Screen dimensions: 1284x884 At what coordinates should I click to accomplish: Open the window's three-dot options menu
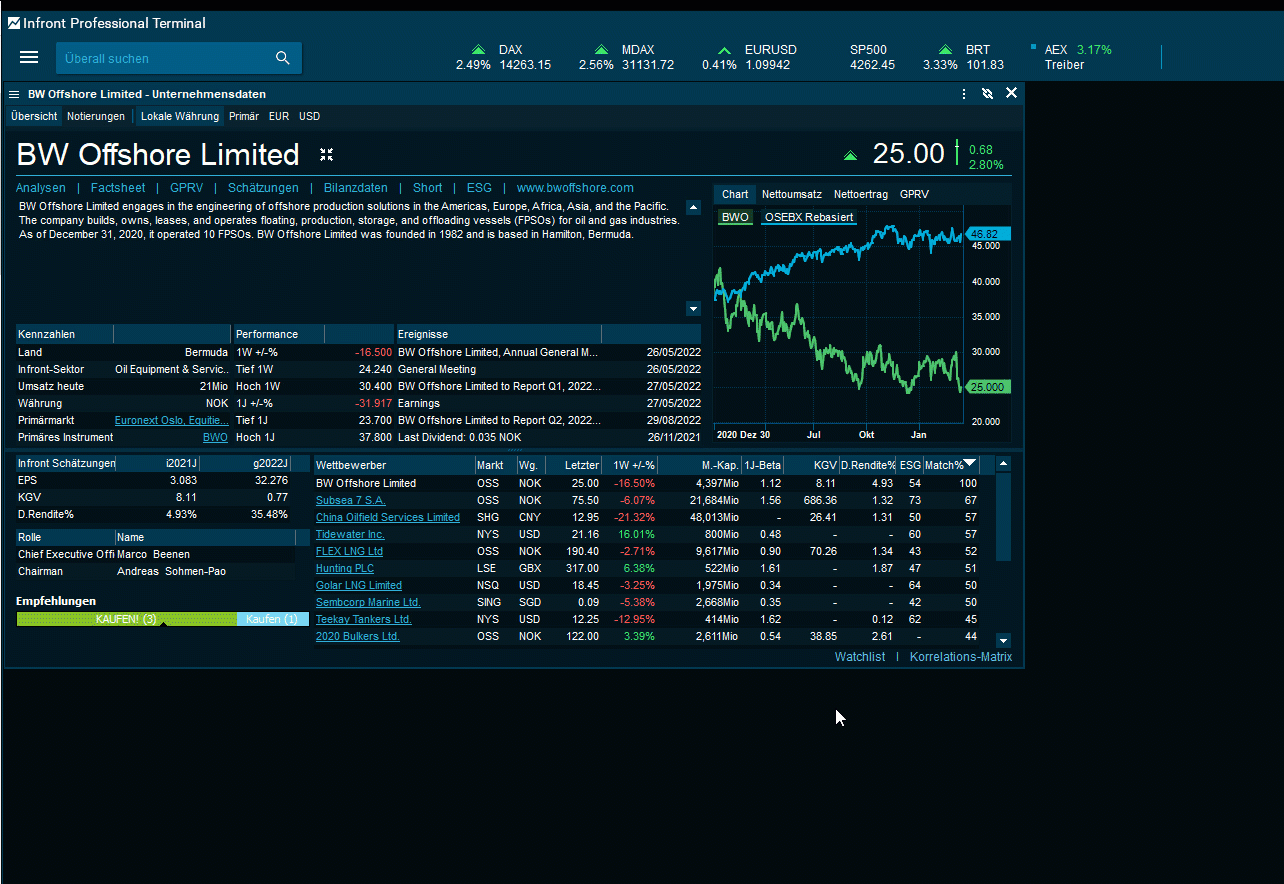(964, 94)
